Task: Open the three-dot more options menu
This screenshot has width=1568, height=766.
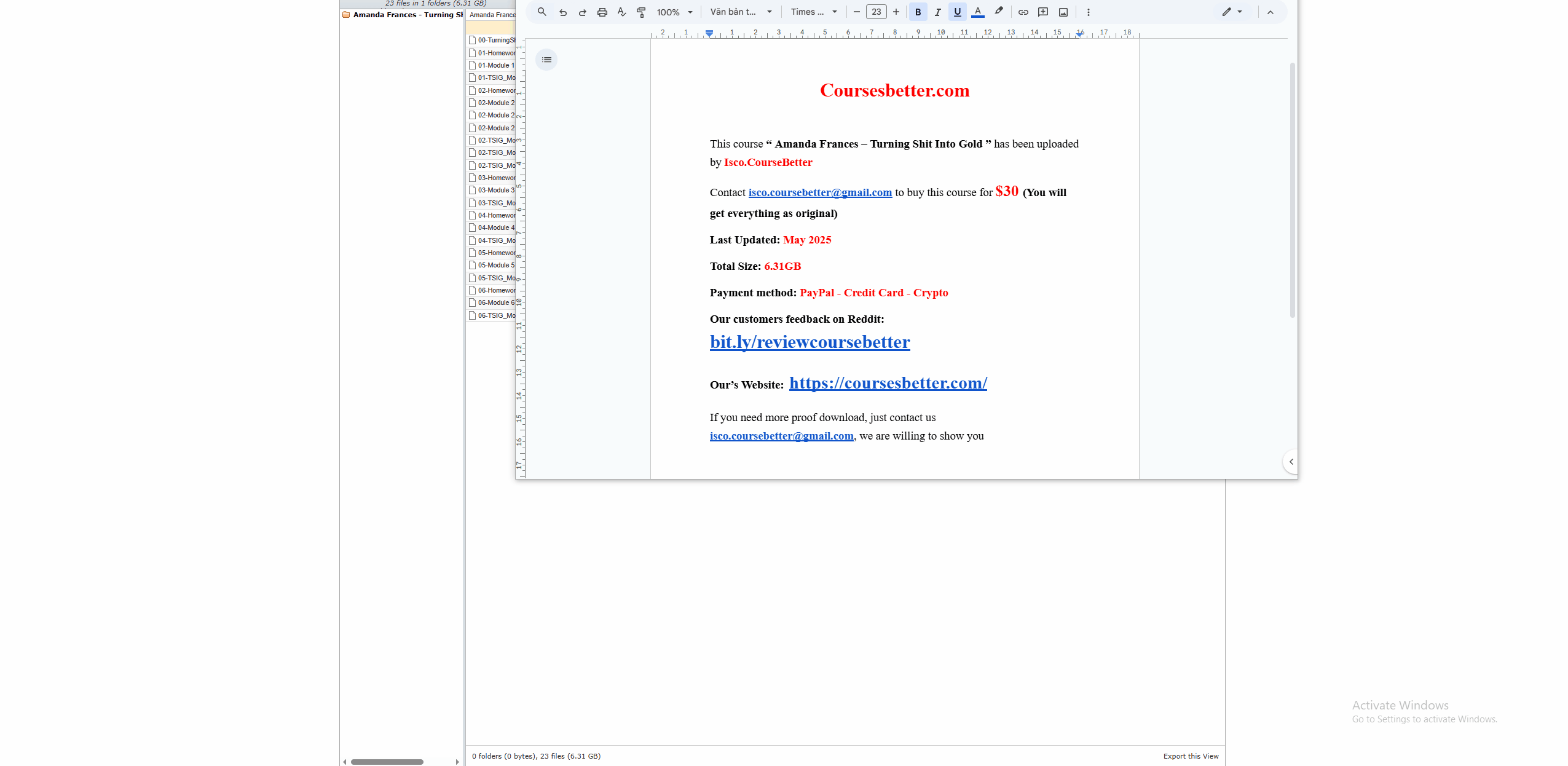Action: click(1088, 12)
